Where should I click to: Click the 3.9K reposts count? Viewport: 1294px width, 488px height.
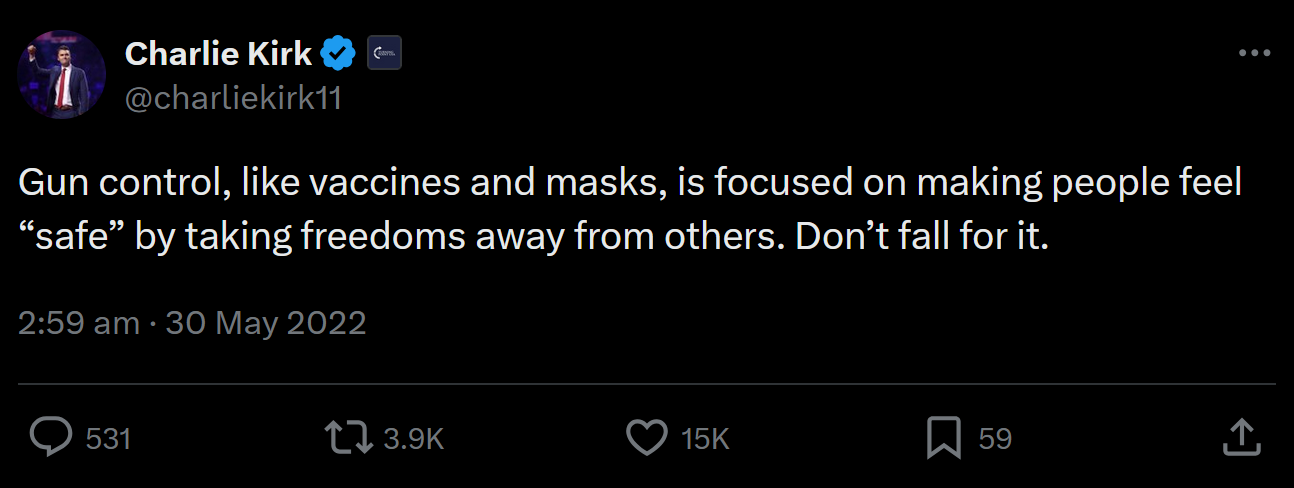tap(414, 438)
